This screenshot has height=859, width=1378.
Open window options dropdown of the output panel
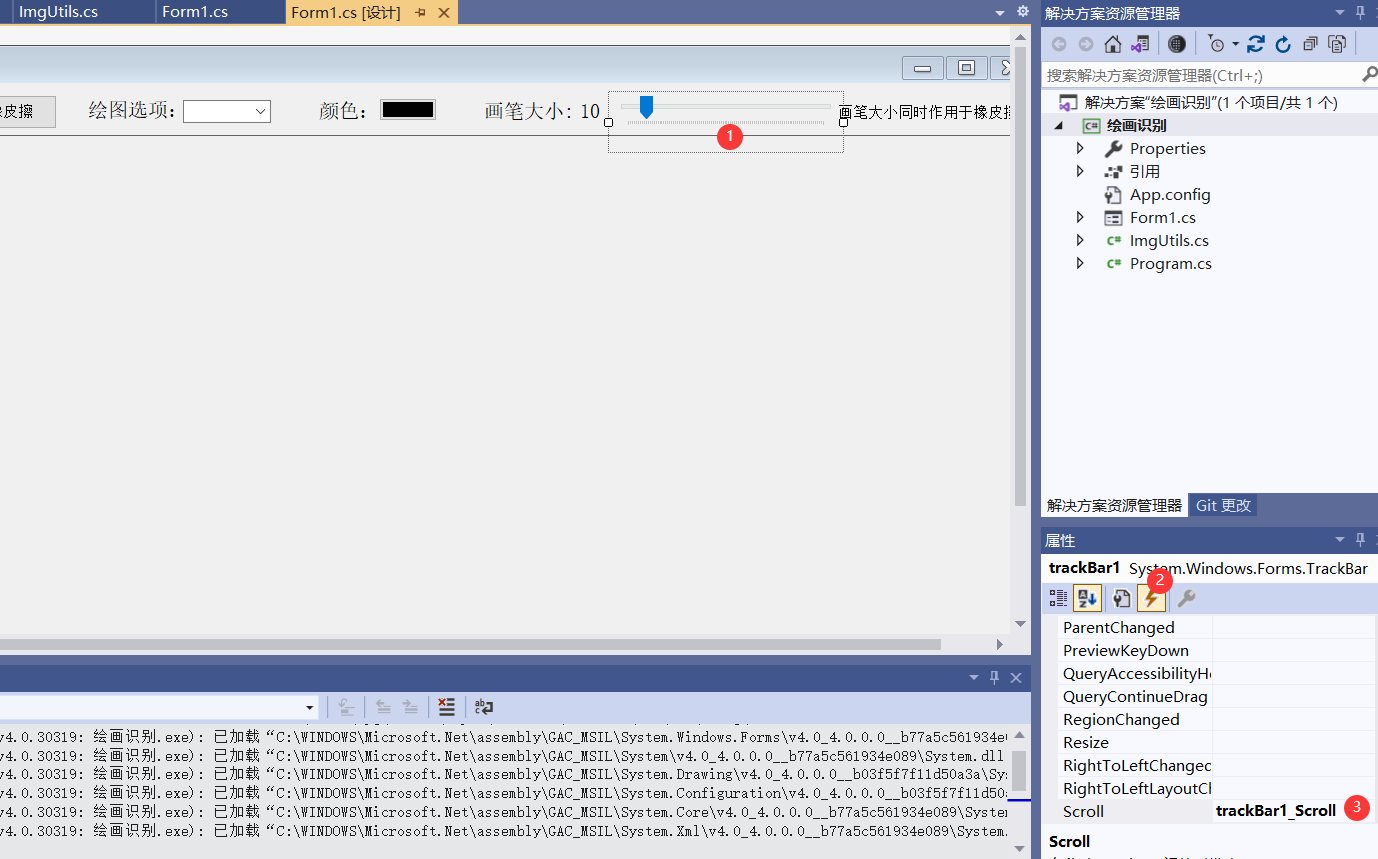(x=974, y=678)
